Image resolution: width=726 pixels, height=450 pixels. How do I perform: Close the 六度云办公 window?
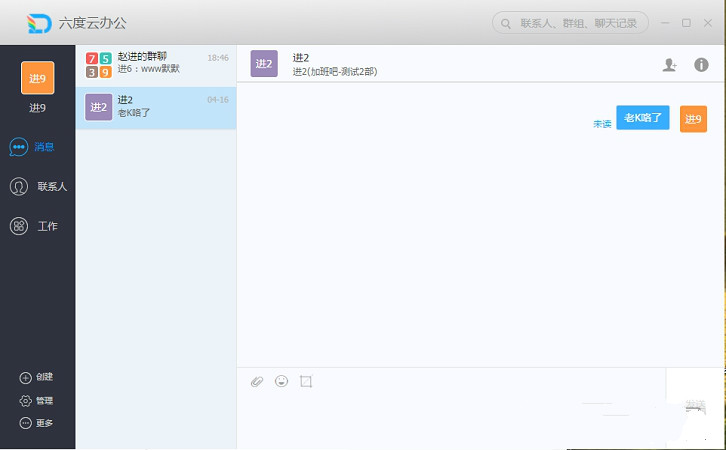tap(707, 23)
